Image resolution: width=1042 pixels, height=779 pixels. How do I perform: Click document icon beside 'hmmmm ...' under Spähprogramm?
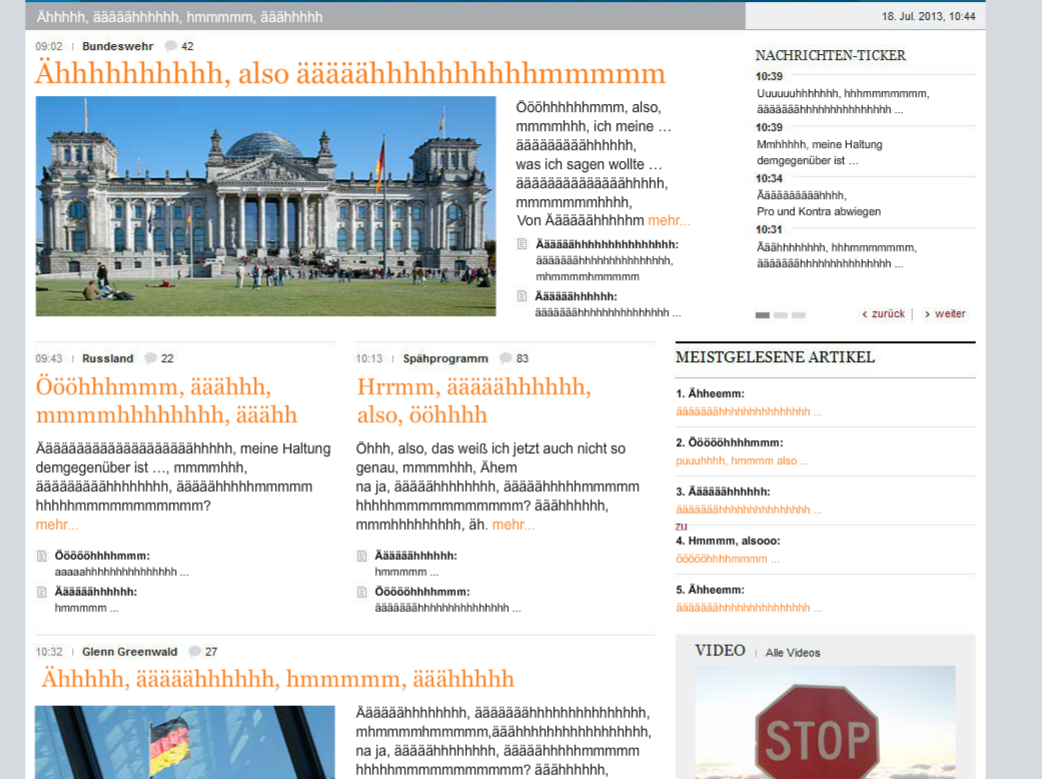pos(362,556)
